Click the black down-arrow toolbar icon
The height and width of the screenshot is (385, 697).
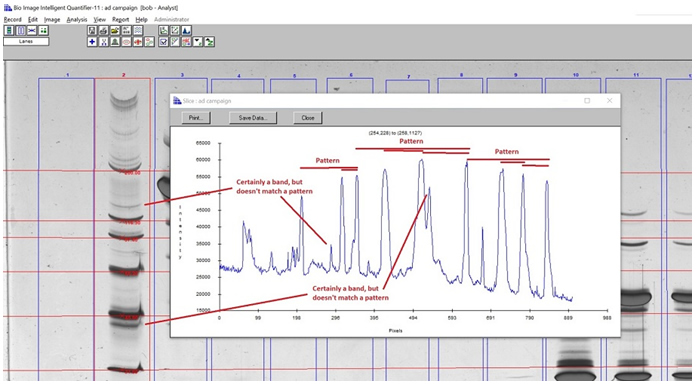198,42
